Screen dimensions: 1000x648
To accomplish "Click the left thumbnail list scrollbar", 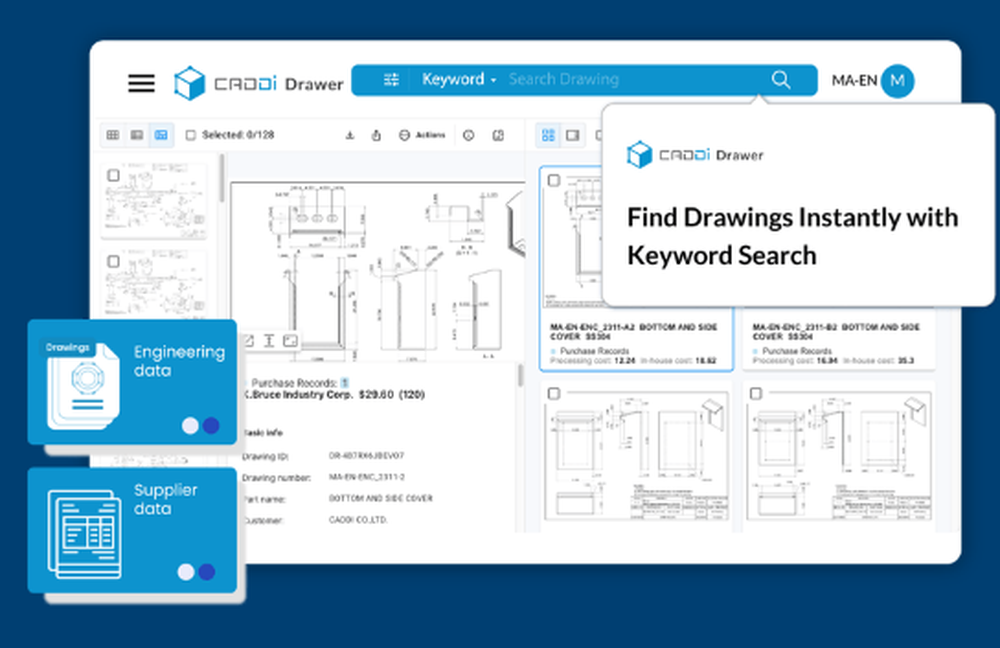I will 222,179.
